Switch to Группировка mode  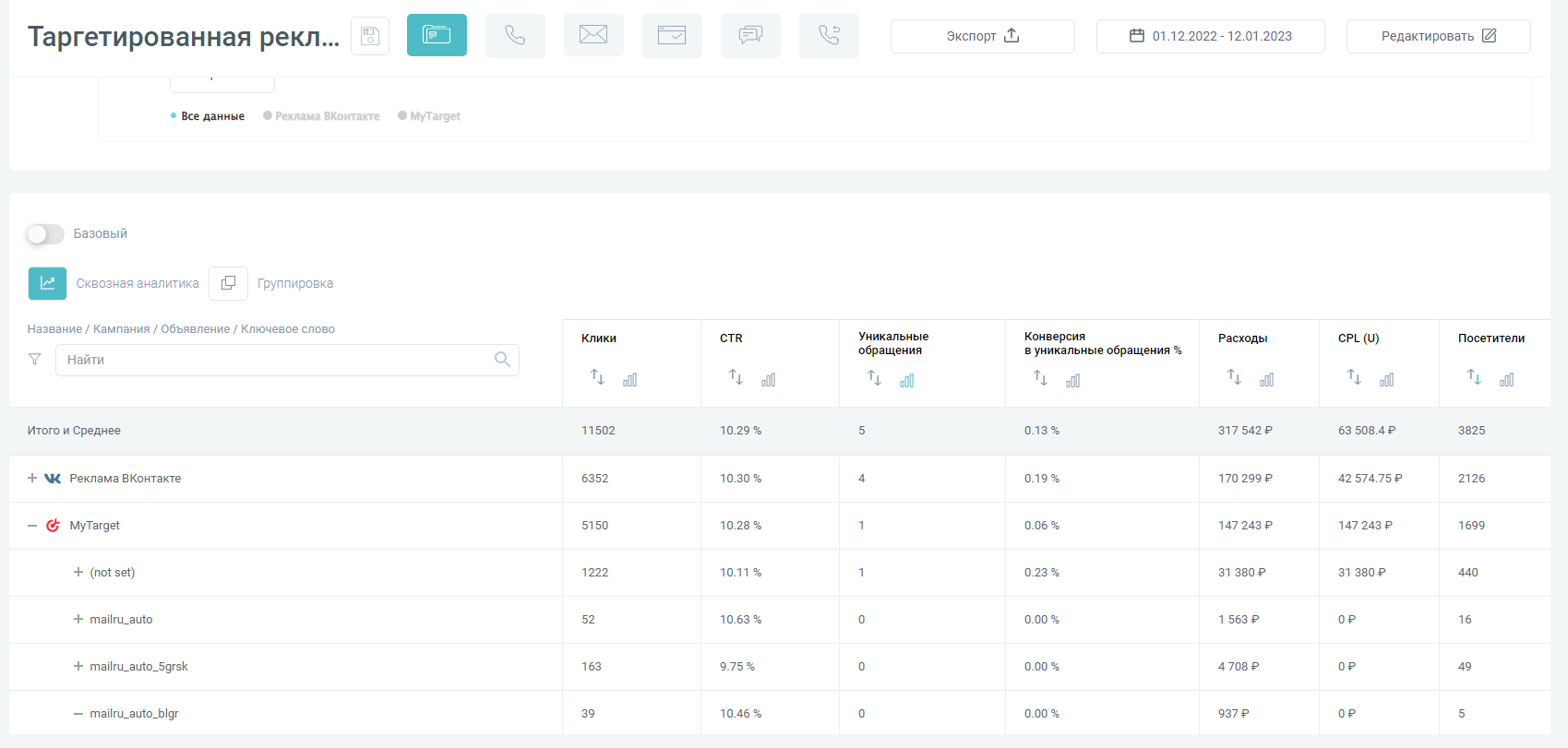[228, 284]
